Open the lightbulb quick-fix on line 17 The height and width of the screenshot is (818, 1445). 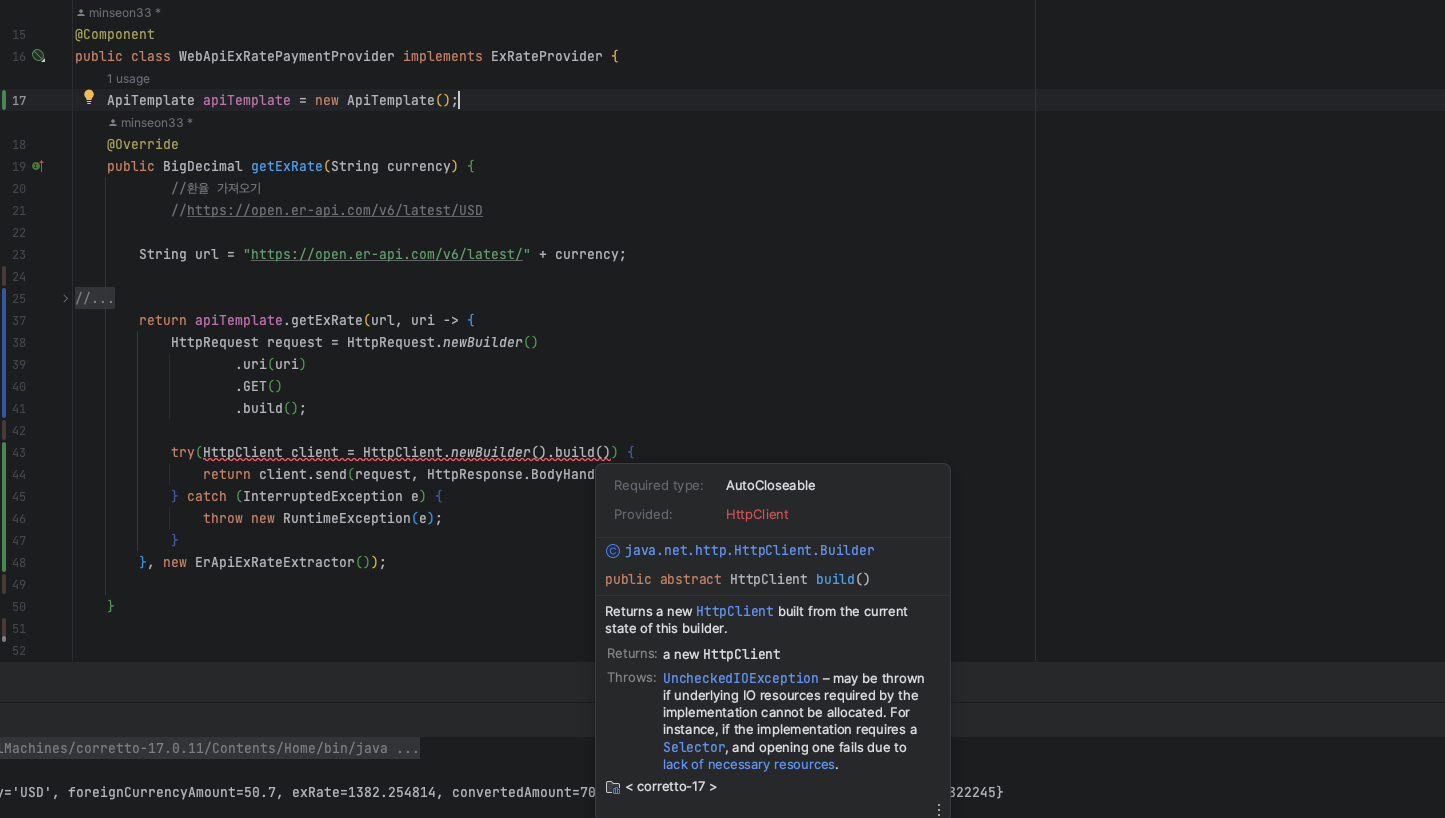[88, 97]
